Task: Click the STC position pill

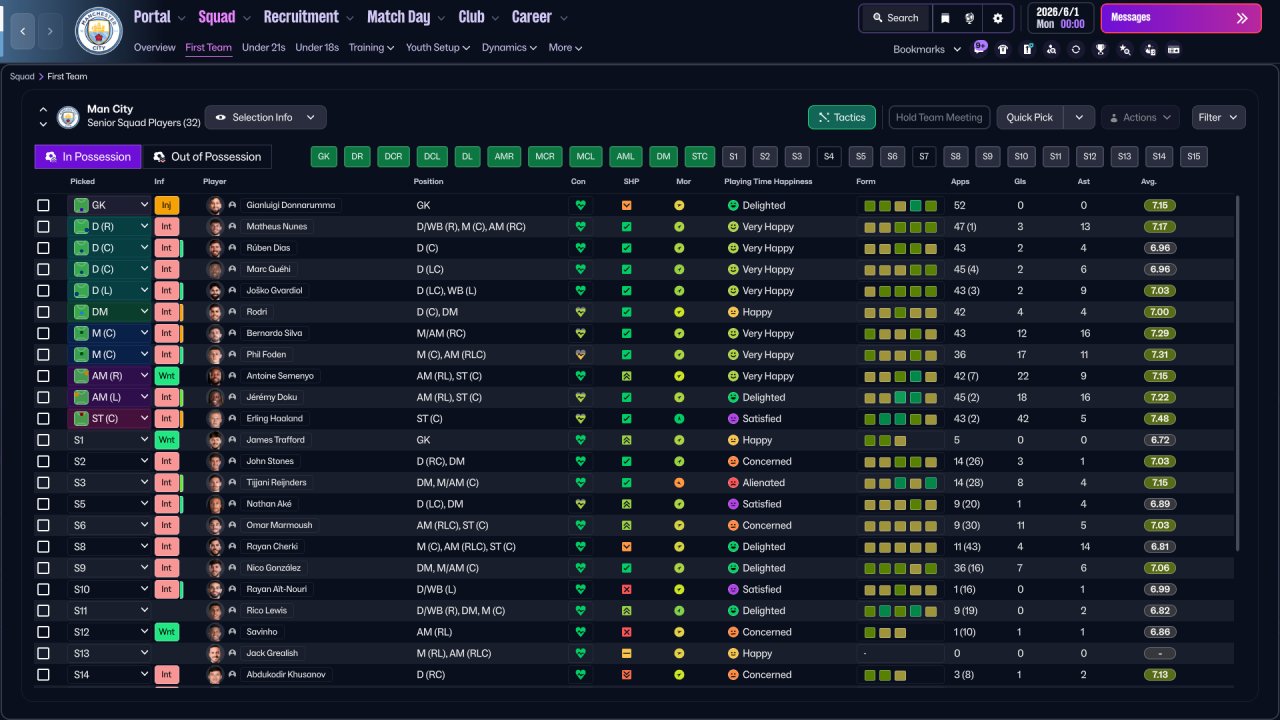Action: [x=699, y=156]
